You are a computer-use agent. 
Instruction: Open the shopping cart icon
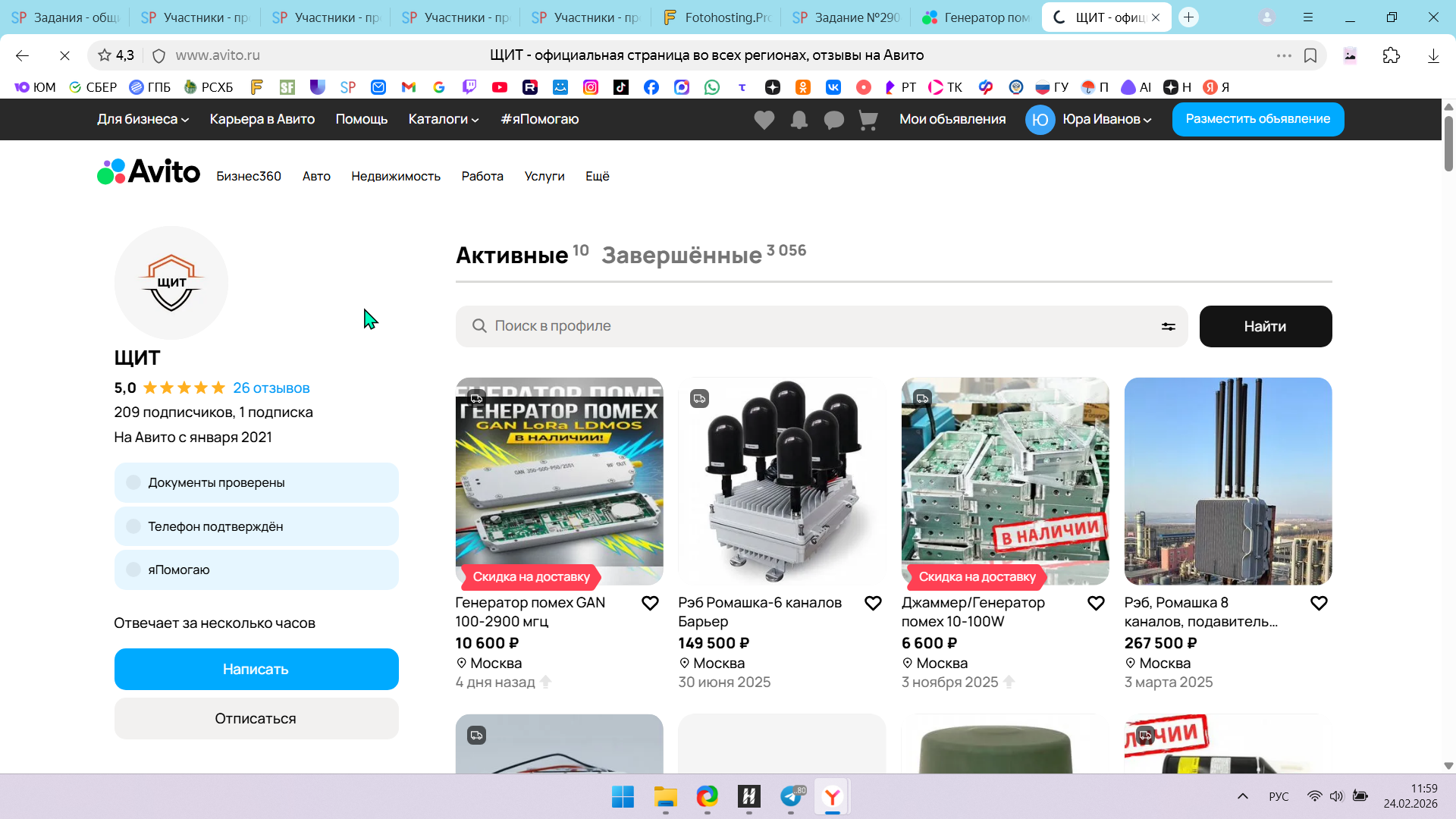point(868,120)
